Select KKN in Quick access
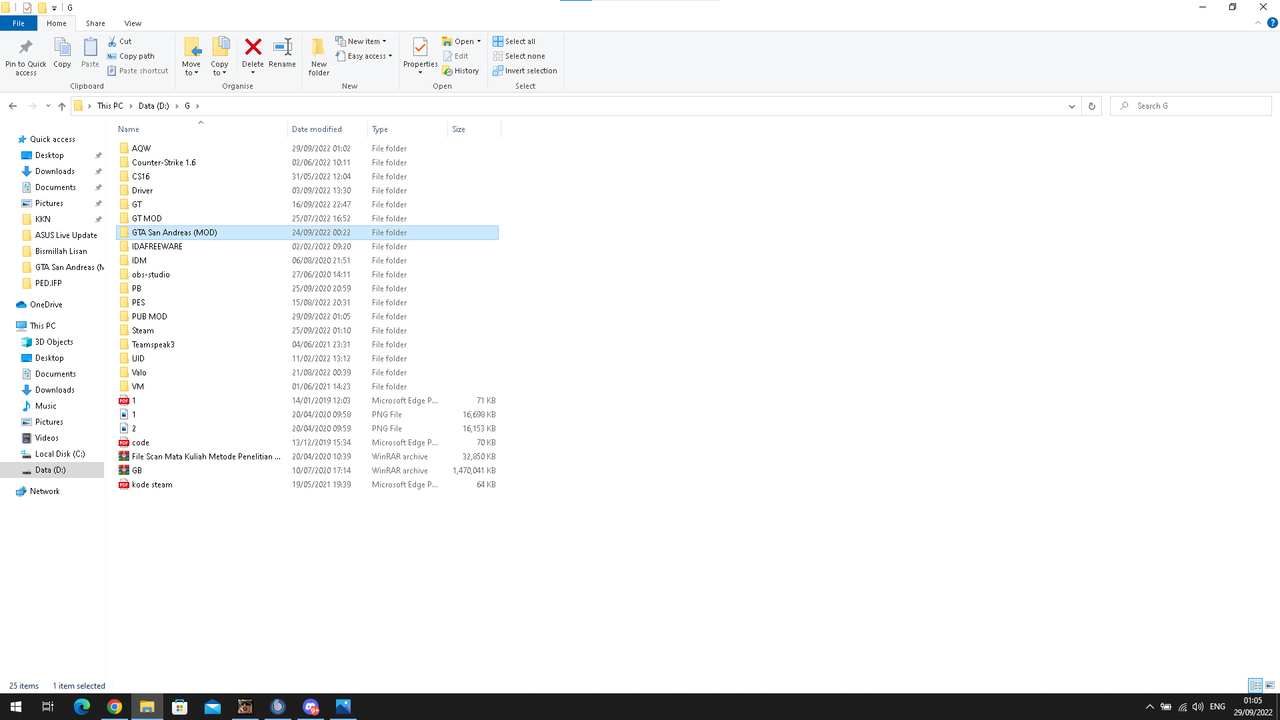Image resolution: width=1280 pixels, height=720 pixels. tap(43, 219)
